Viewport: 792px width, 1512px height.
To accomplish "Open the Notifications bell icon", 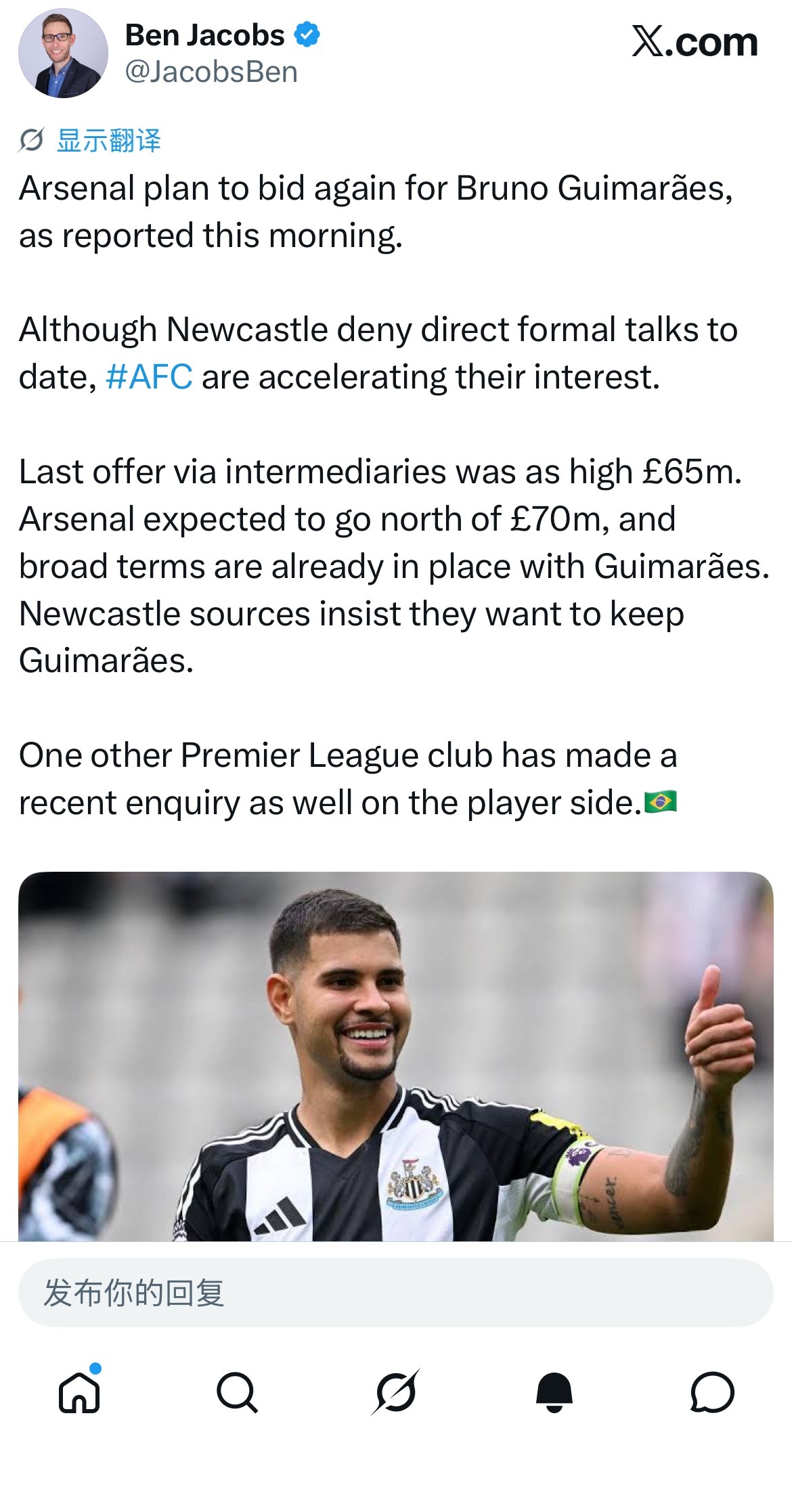I will tap(554, 1392).
